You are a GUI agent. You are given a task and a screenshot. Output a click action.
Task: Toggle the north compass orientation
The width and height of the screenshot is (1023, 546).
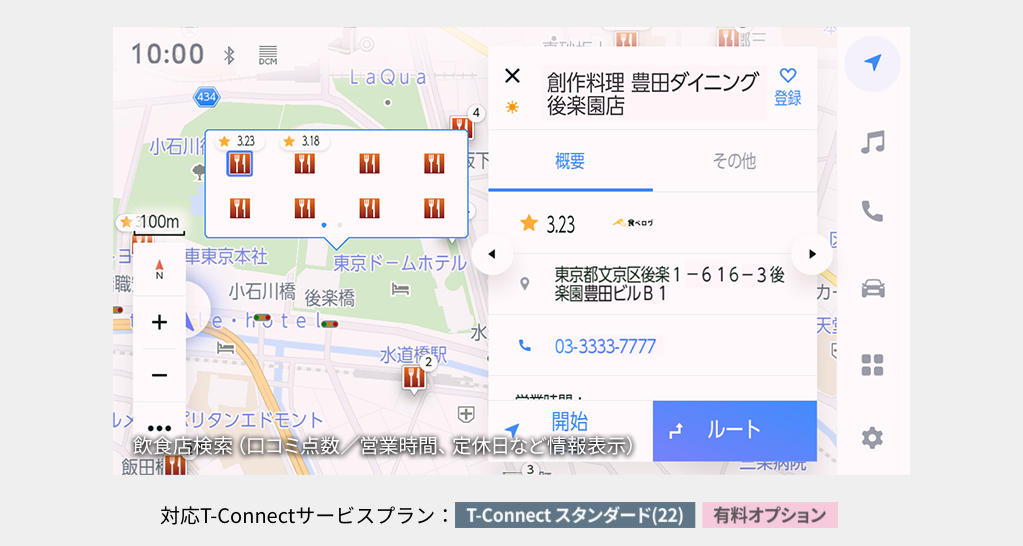coord(159,269)
